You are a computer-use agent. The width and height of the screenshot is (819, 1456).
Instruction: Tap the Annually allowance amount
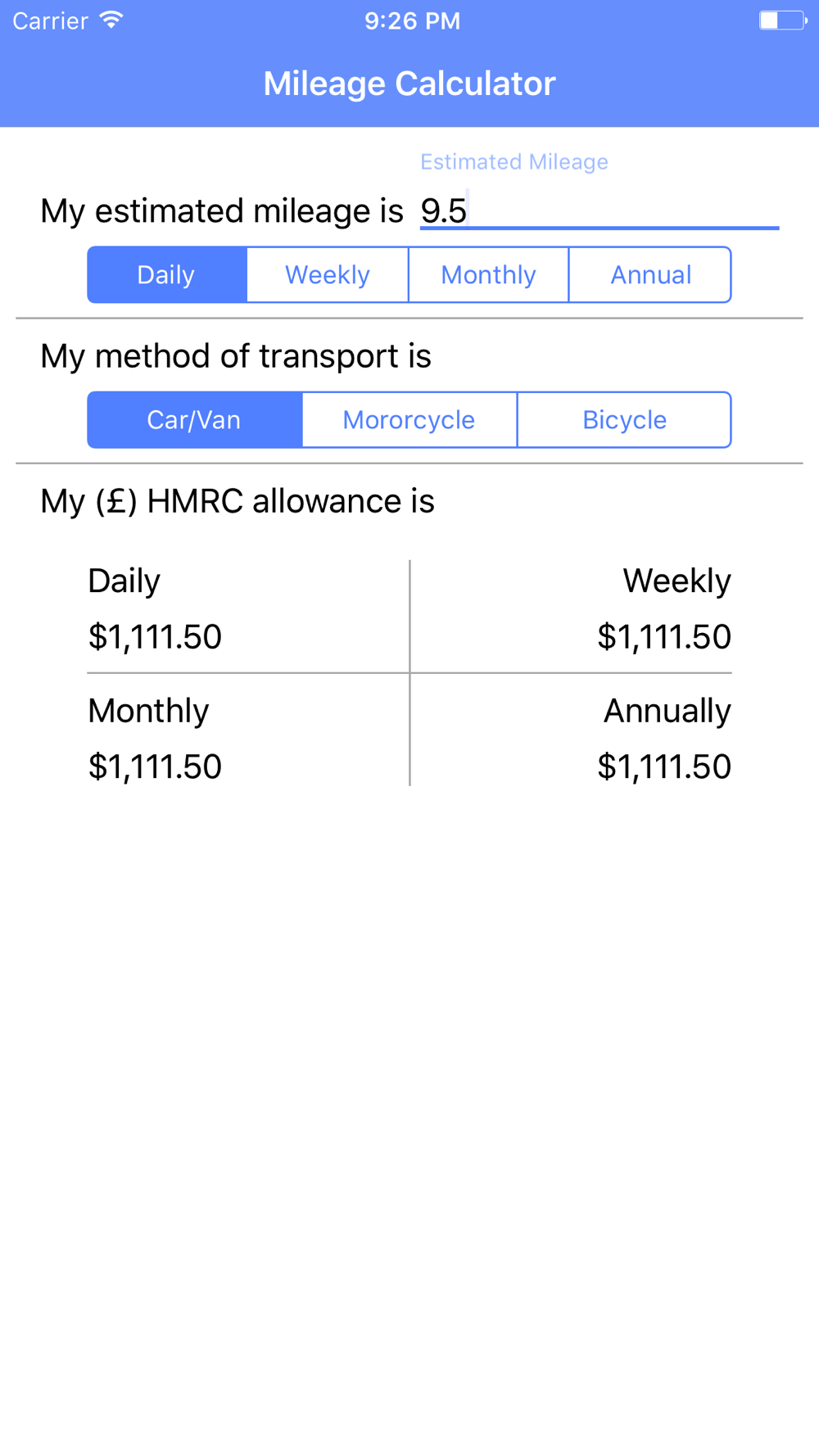pos(663,767)
